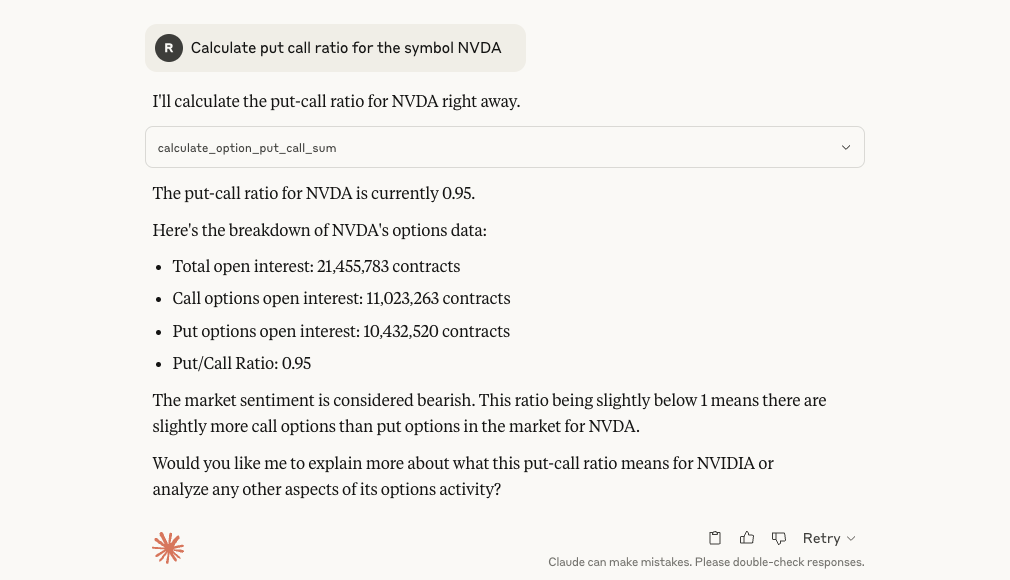Open feedback with the thumbs down icon
The image size is (1010, 580).
[x=778, y=538]
